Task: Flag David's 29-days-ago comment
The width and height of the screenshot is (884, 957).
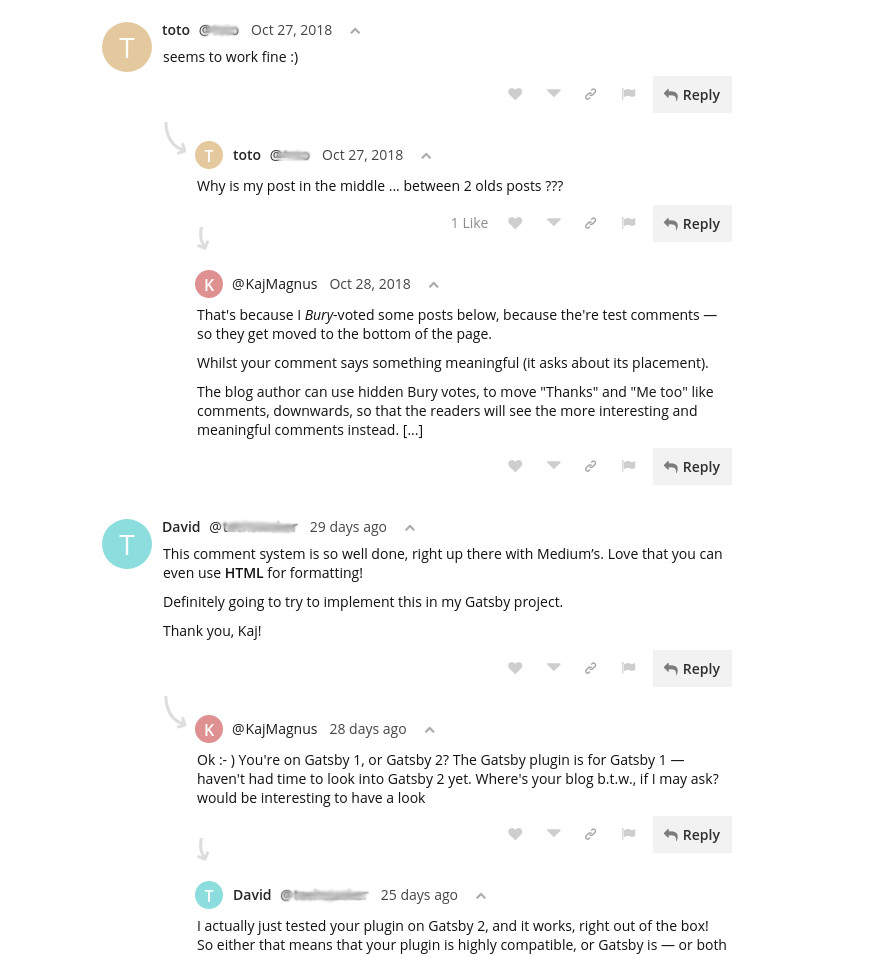Action: pos(628,668)
